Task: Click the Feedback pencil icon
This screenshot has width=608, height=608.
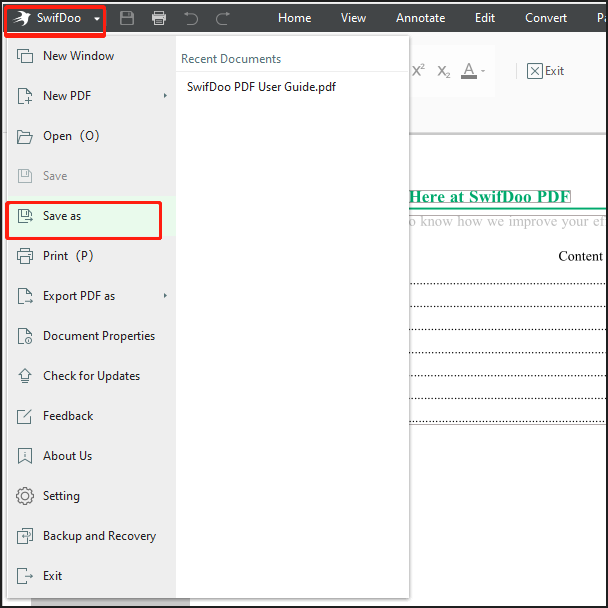Action: [x=24, y=416]
